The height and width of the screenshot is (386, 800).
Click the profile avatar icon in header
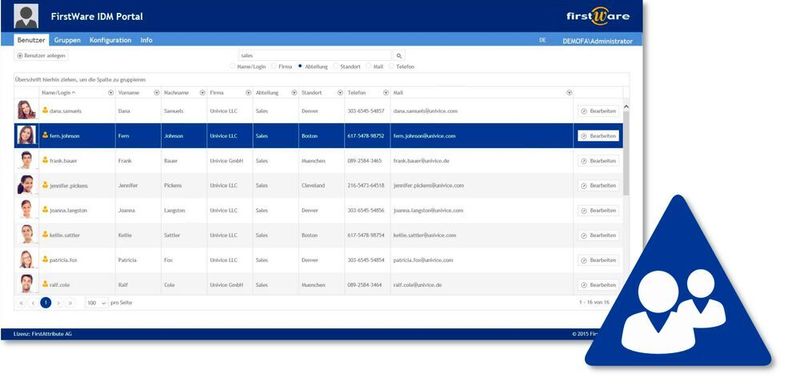26,16
